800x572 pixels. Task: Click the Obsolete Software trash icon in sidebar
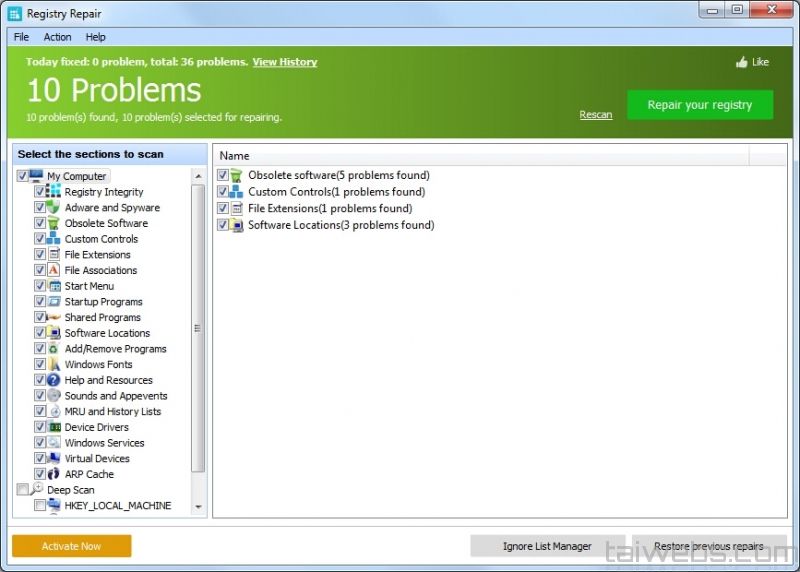point(54,223)
